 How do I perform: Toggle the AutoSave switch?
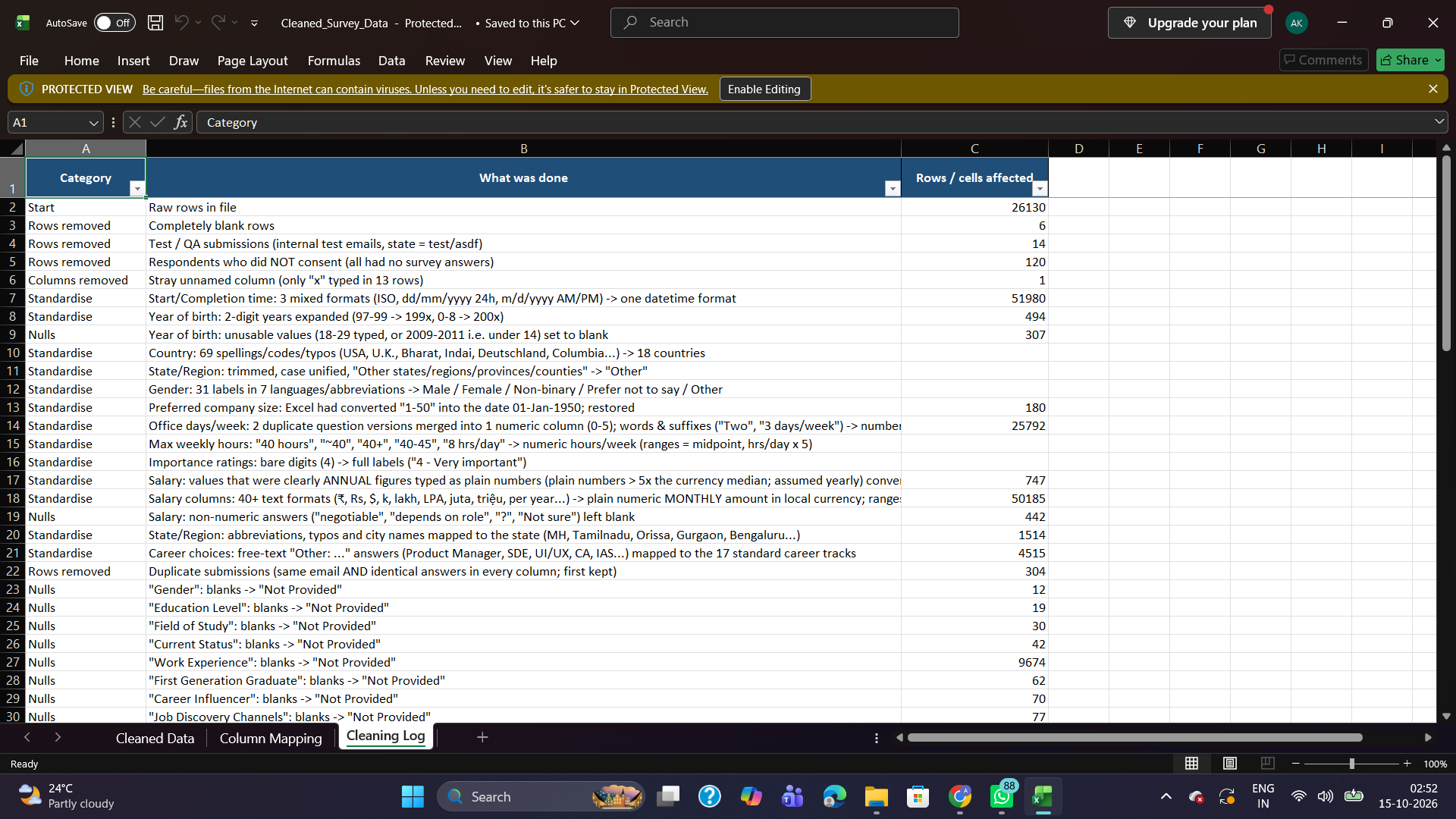(115, 23)
